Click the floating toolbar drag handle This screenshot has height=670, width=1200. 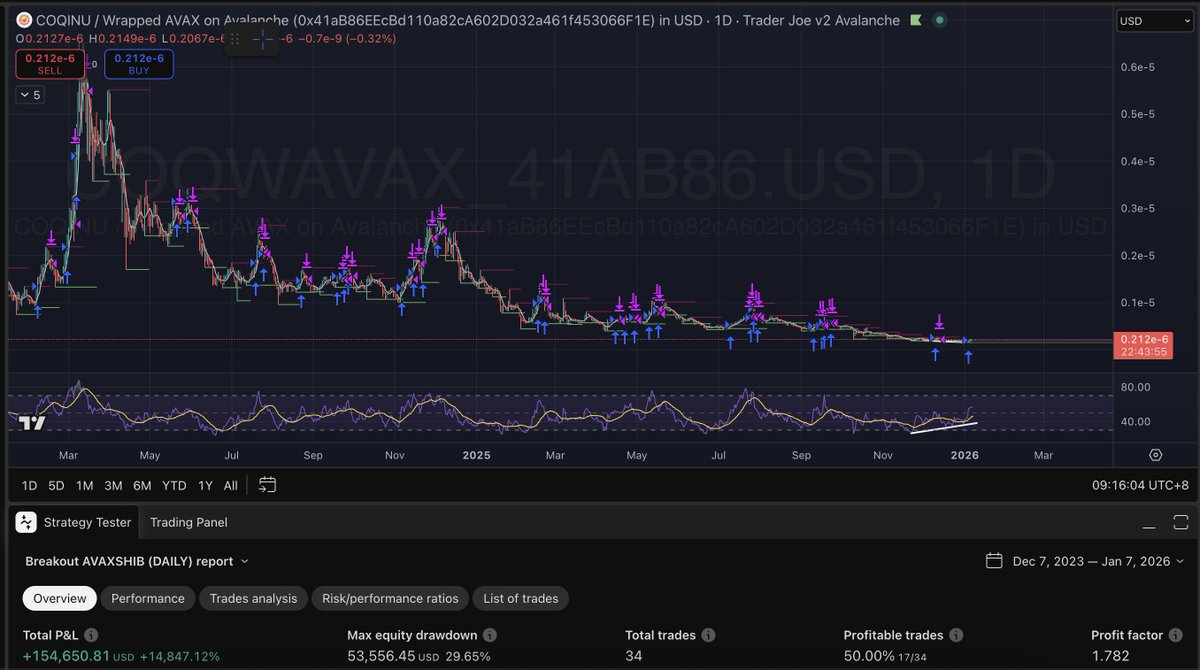tap(236, 39)
